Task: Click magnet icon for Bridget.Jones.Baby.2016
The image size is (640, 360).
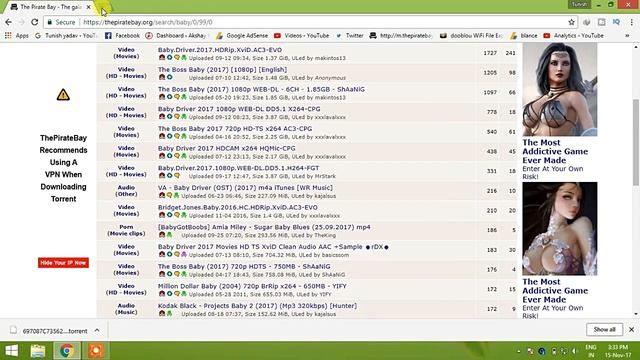Action: pos(162,215)
